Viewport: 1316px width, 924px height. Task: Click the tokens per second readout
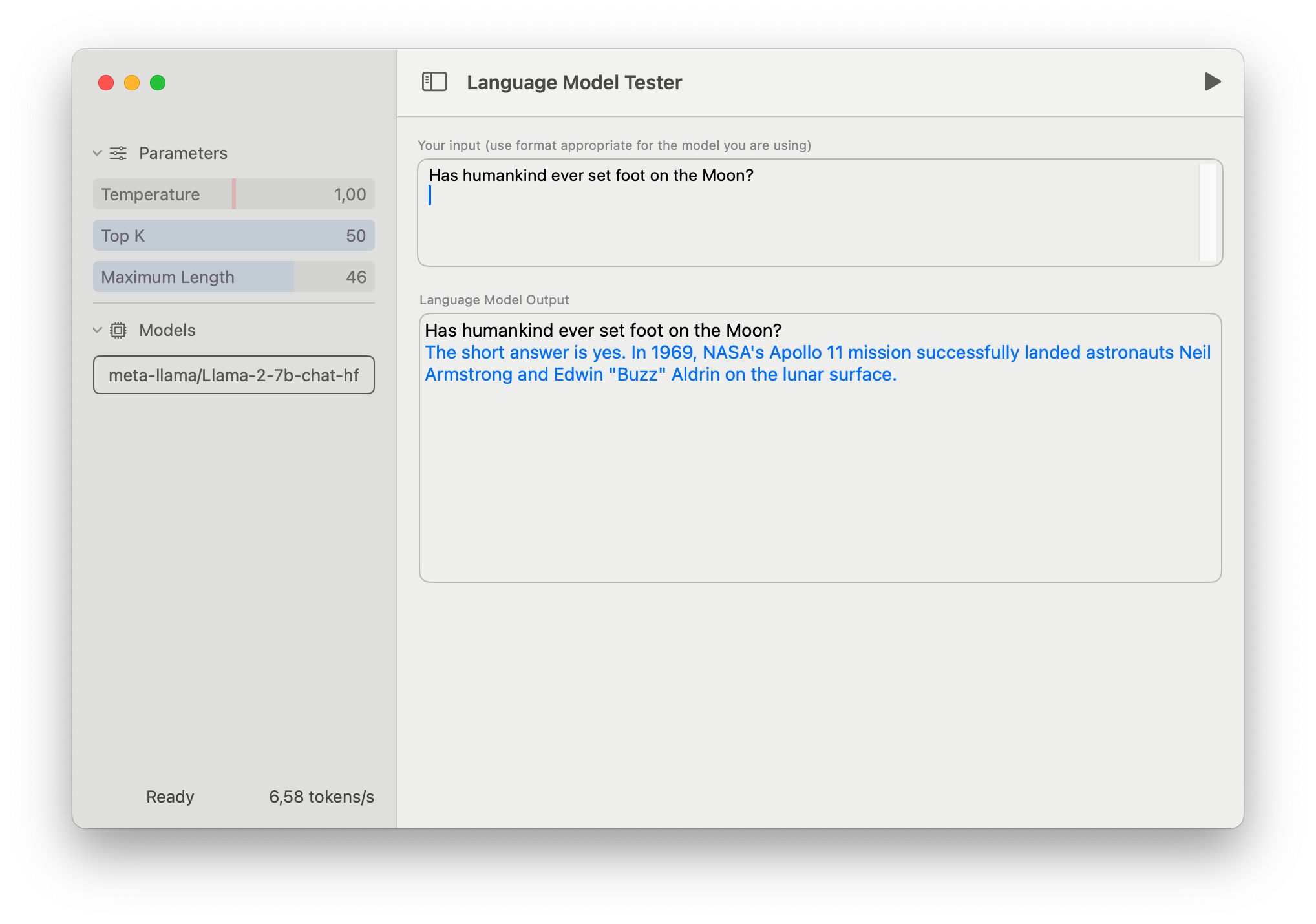[321, 797]
